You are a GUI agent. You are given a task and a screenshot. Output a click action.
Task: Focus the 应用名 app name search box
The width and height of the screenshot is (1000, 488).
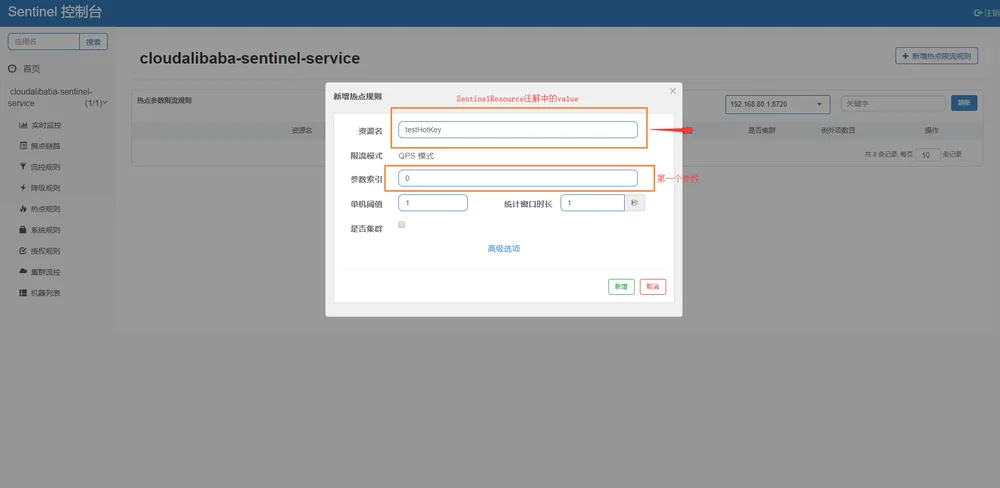click(x=43, y=41)
